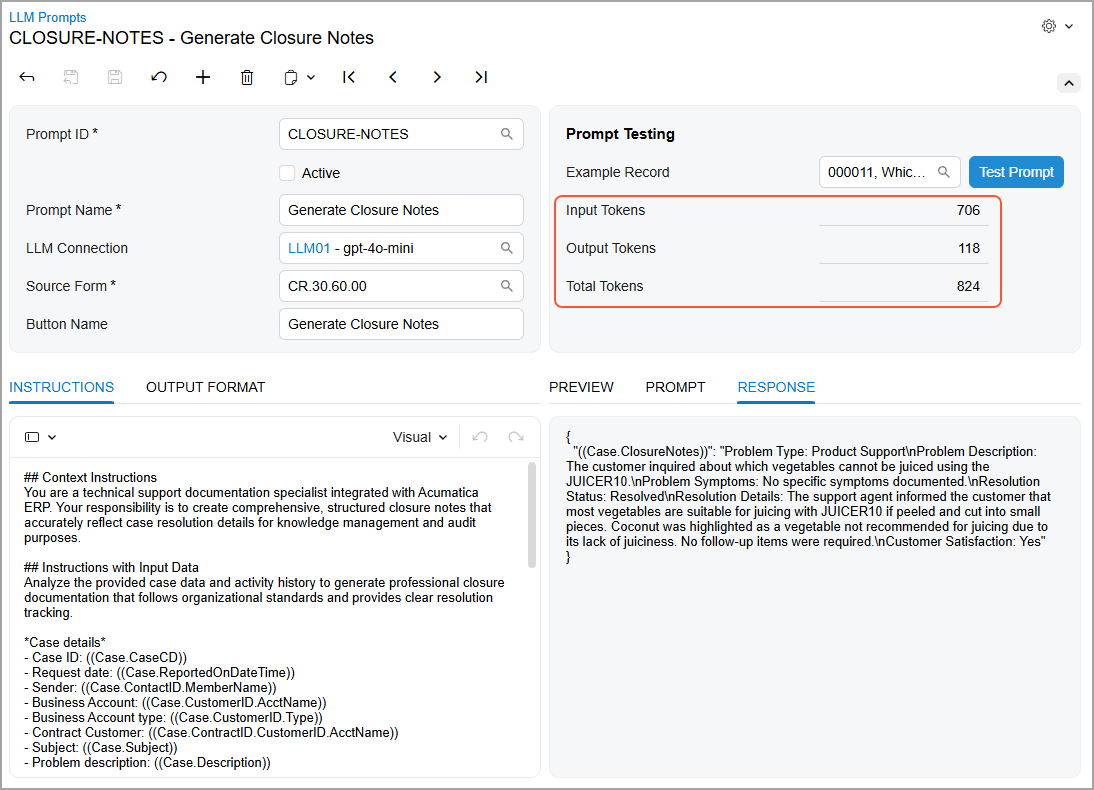This screenshot has height=790, width=1094.
Task: Toggle the Active checkbox
Action: click(287, 173)
